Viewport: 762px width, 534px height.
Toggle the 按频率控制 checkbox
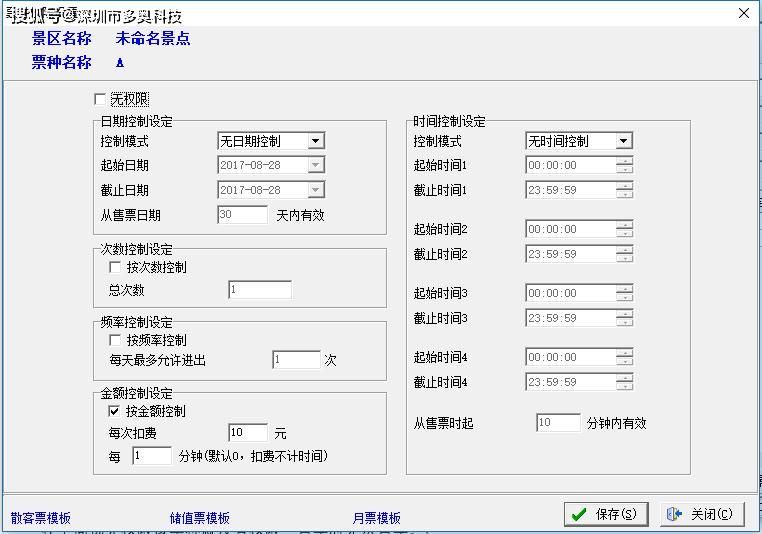pos(115,340)
